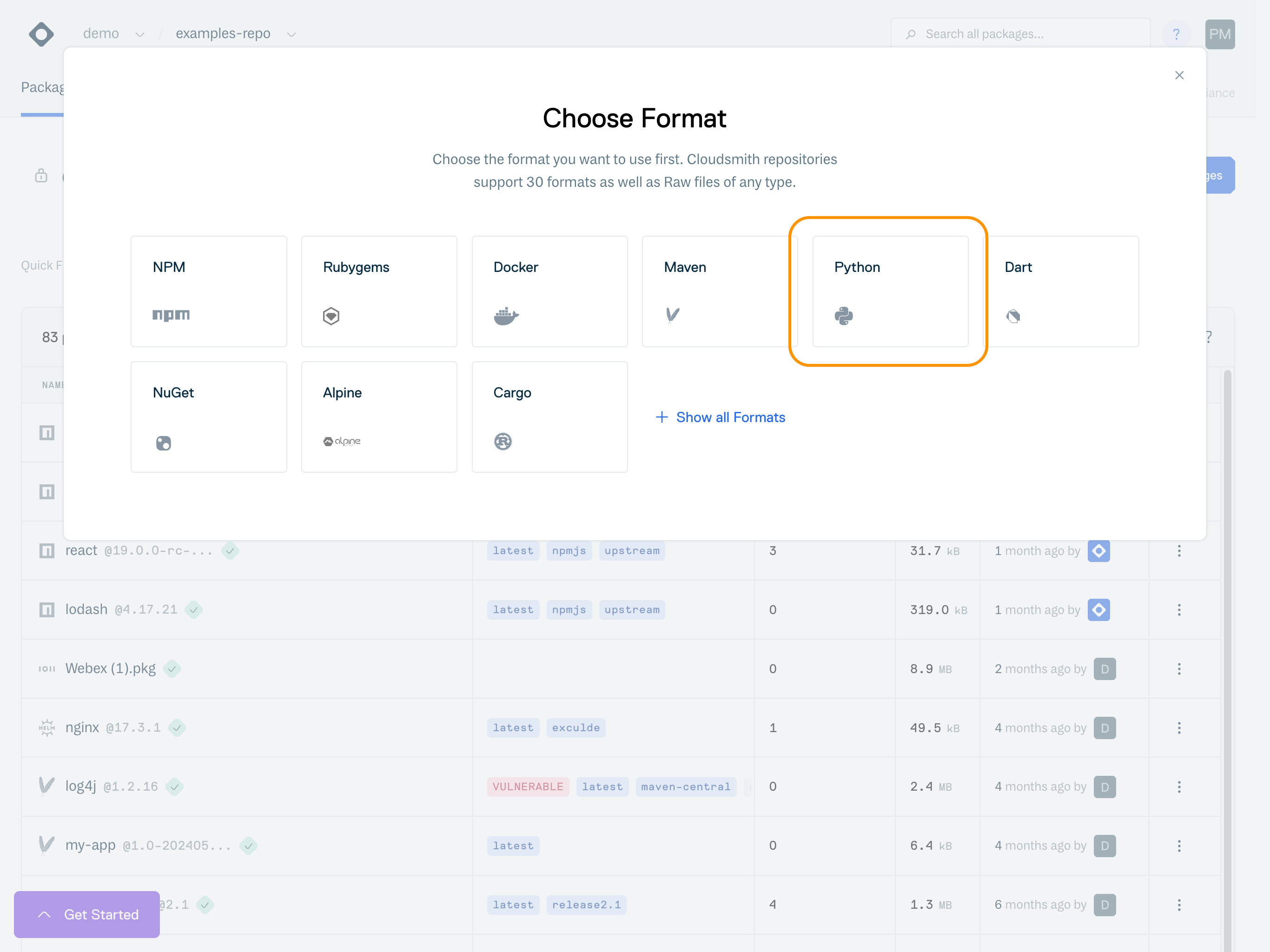The width and height of the screenshot is (1270, 952).
Task: Click the 319.0 kB size cell
Action: pos(938,610)
